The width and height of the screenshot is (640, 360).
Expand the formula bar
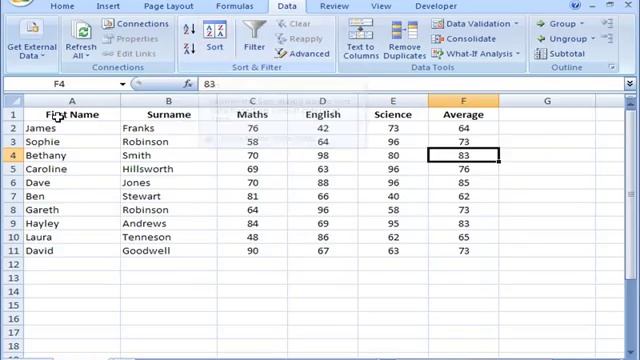point(630,84)
